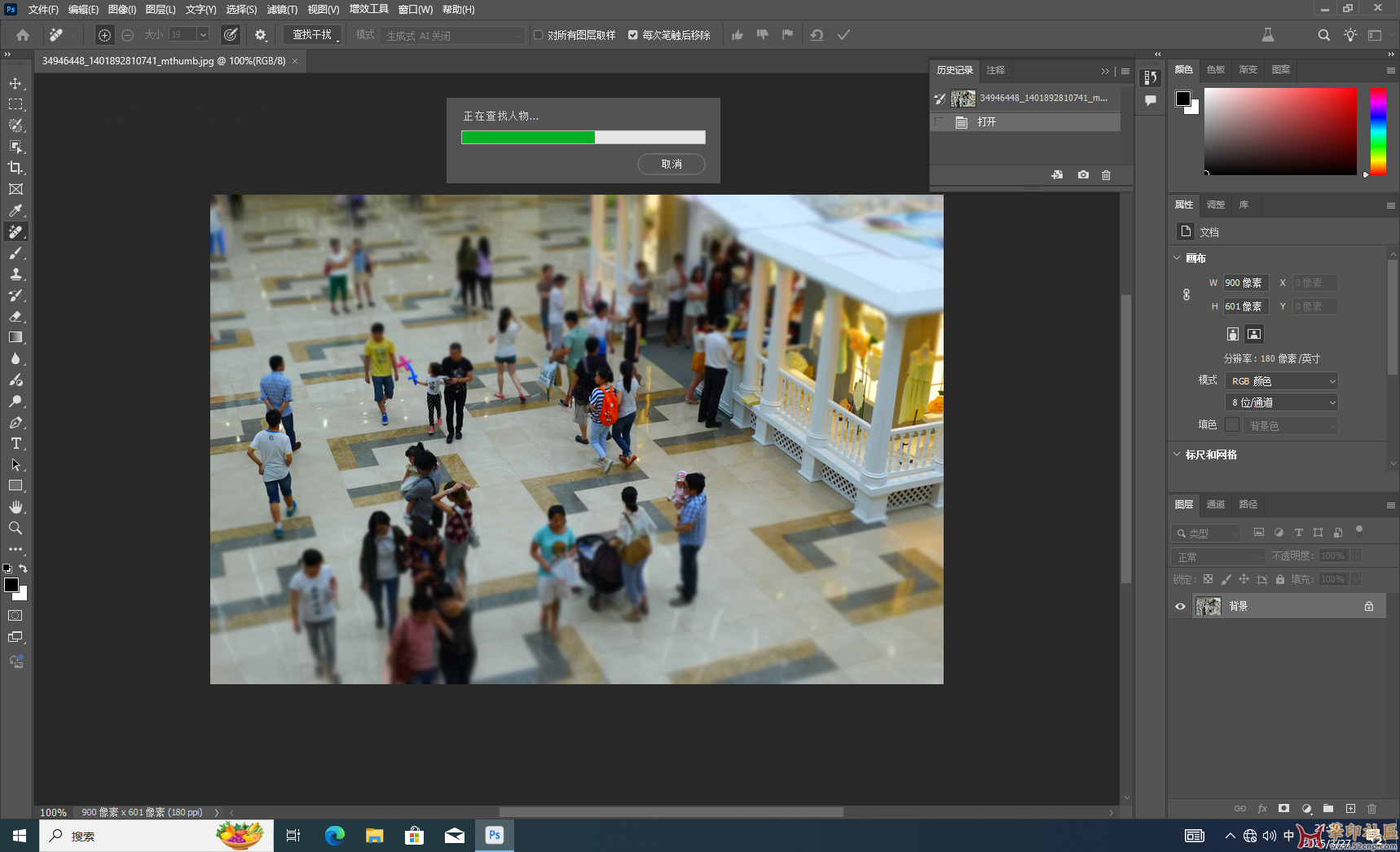
Task: Select the Crop tool
Action: pos(15,168)
